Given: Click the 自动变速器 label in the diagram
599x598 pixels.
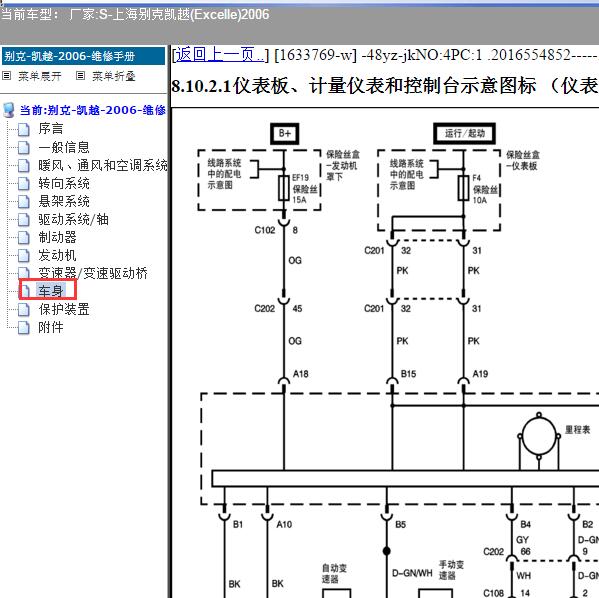Looking at the screenshot, I should coord(334,574).
